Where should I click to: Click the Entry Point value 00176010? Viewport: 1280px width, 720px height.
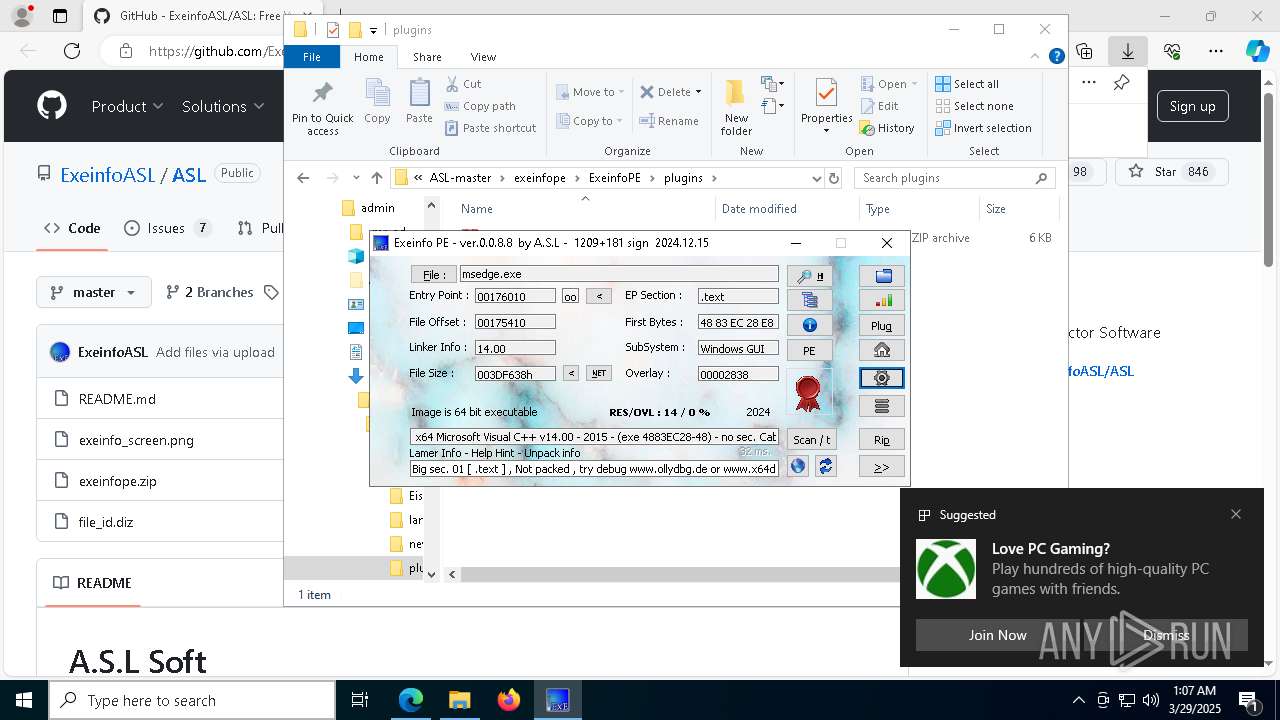point(515,297)
